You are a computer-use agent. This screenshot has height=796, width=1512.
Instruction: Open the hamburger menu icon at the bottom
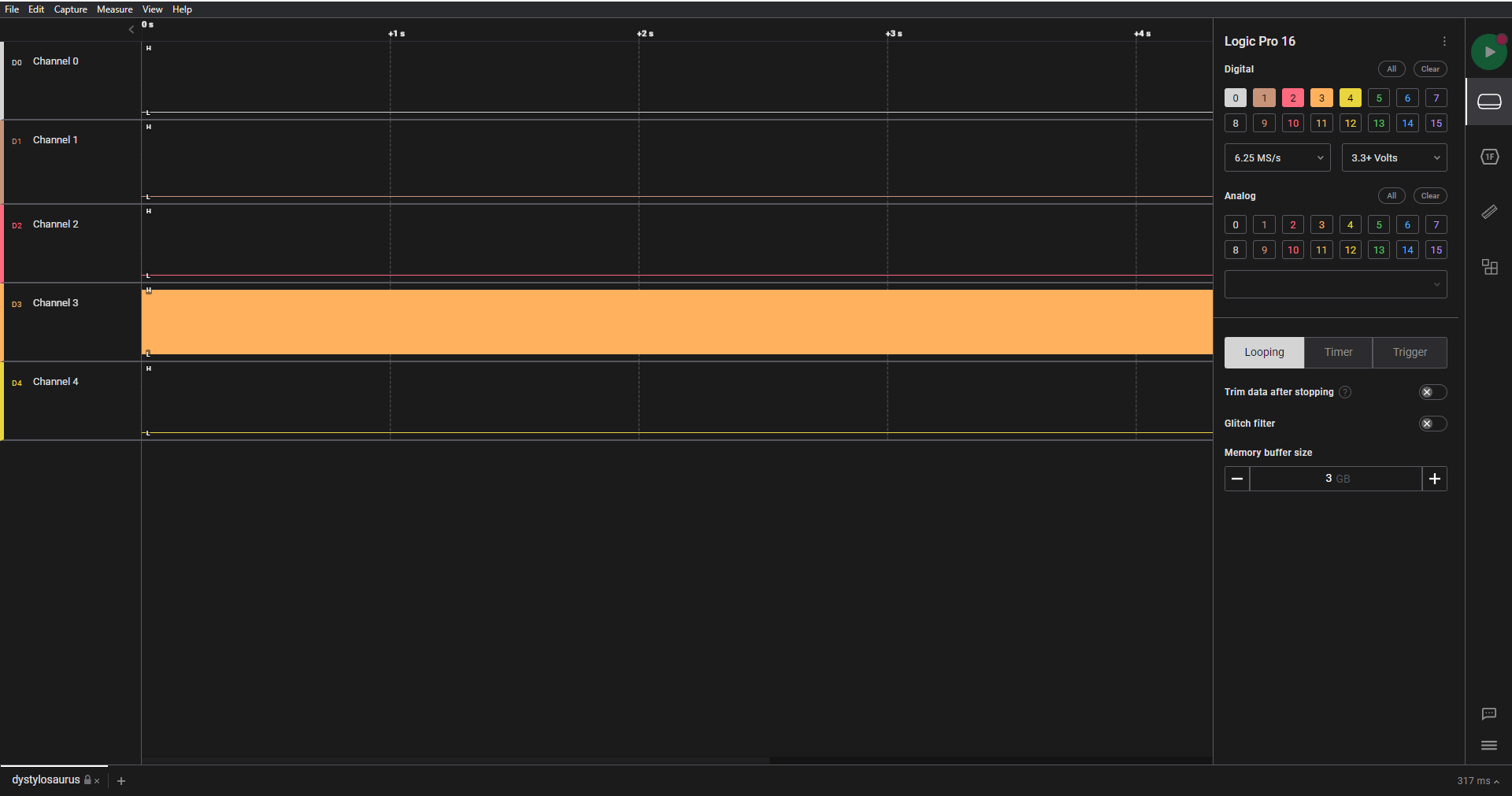1488,746
